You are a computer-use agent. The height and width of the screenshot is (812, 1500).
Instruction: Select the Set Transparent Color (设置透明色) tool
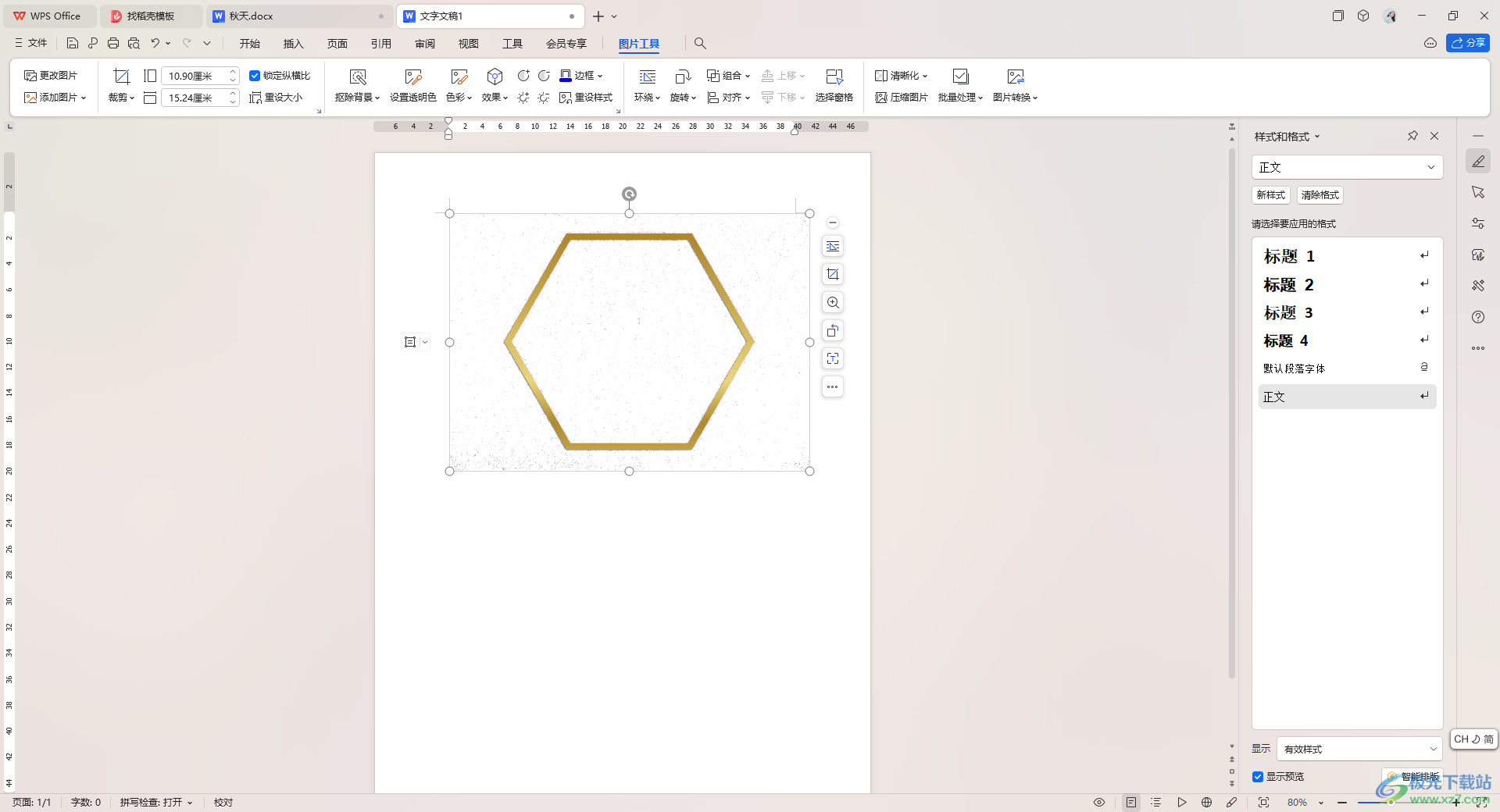412,86
